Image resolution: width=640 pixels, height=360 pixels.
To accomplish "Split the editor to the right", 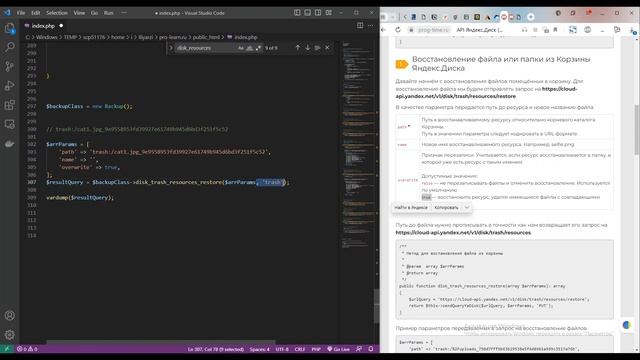I will 360,25.
